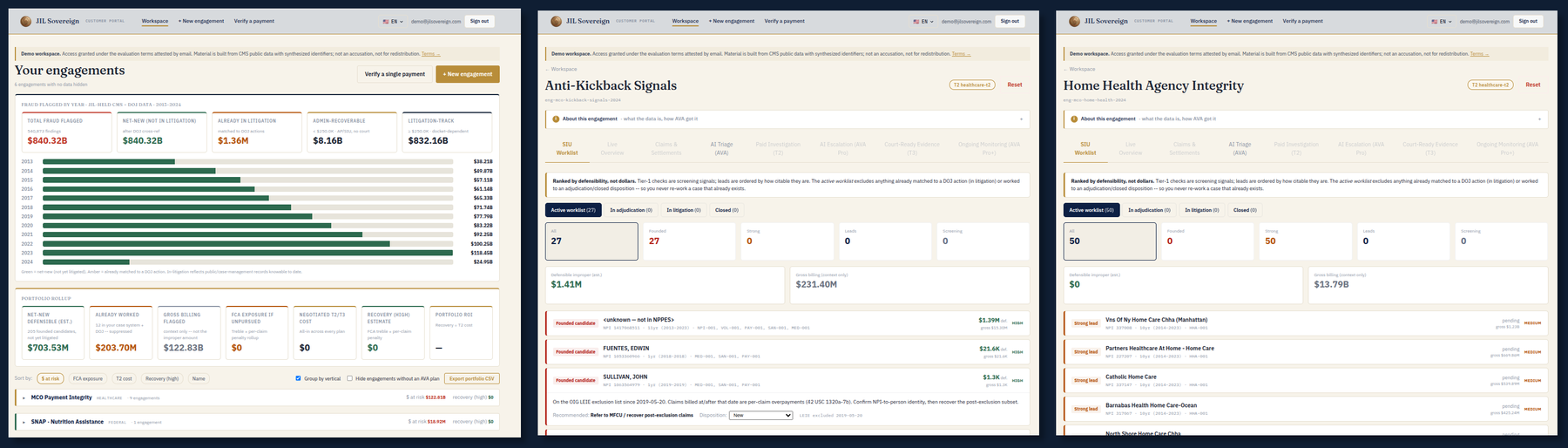Expand the MCO Payment Integrity group

pyautogui.click(x=257, y=397)
